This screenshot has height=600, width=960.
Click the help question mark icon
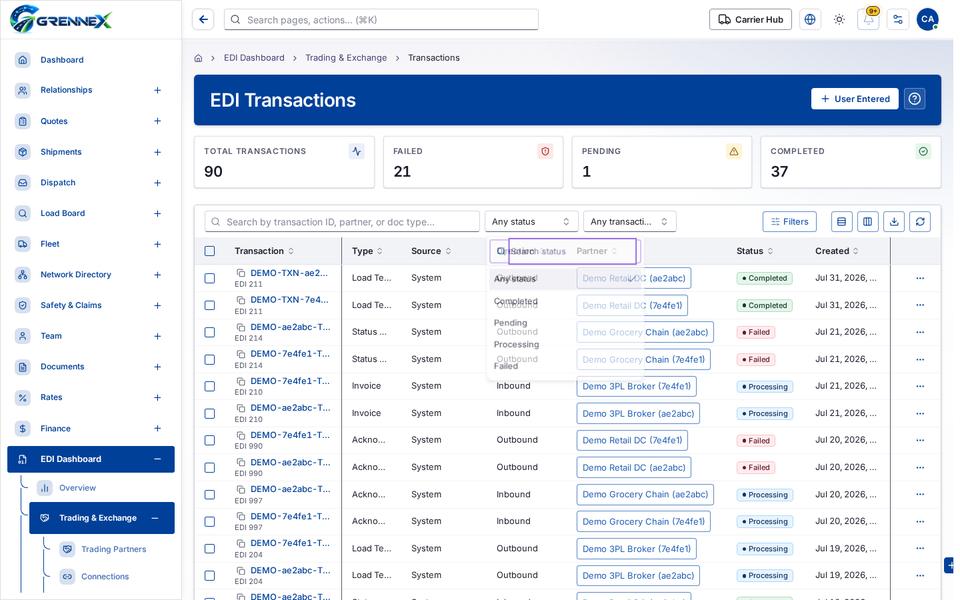click(915, 99)
